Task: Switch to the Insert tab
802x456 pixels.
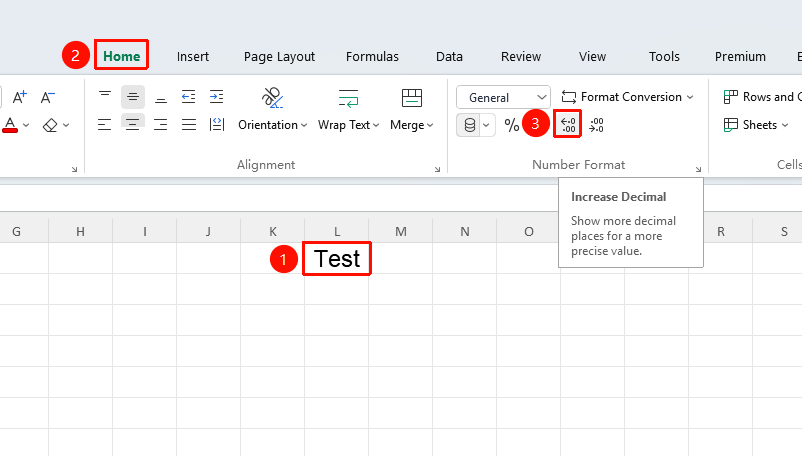Action: [x=193, y=56]
